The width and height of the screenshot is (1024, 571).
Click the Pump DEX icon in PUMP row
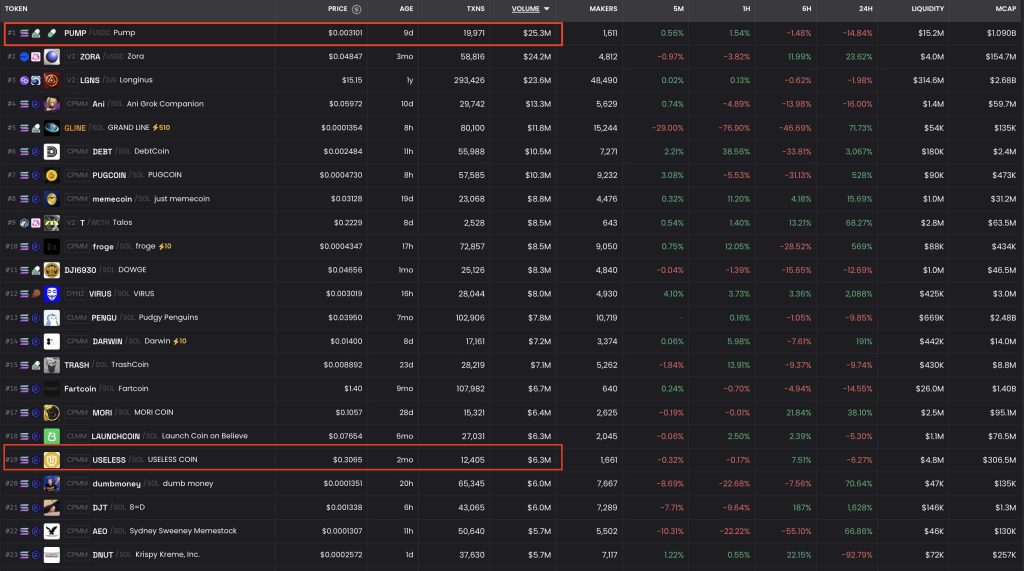[36, 33]
